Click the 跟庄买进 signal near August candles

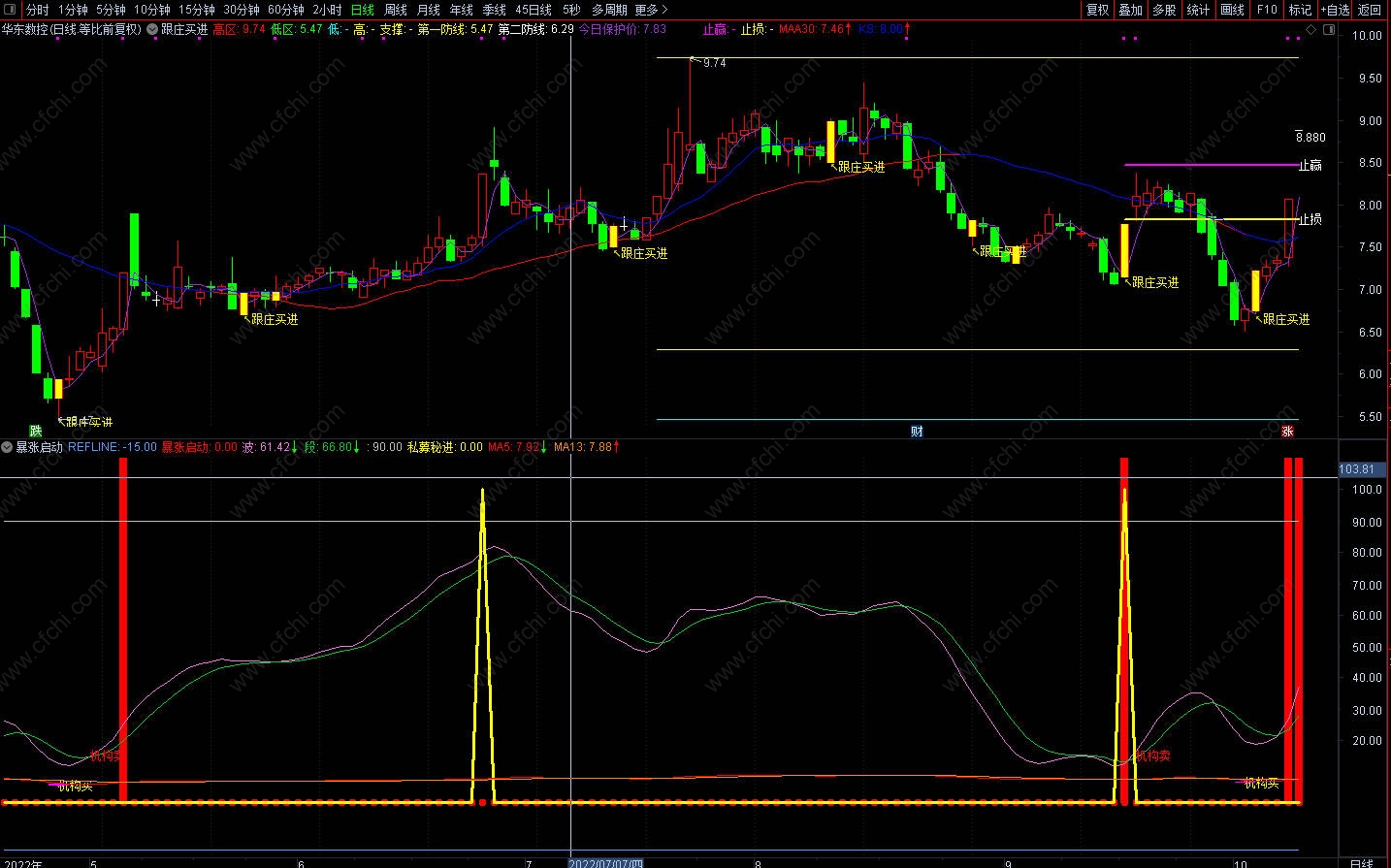click(x=861, y=168)
